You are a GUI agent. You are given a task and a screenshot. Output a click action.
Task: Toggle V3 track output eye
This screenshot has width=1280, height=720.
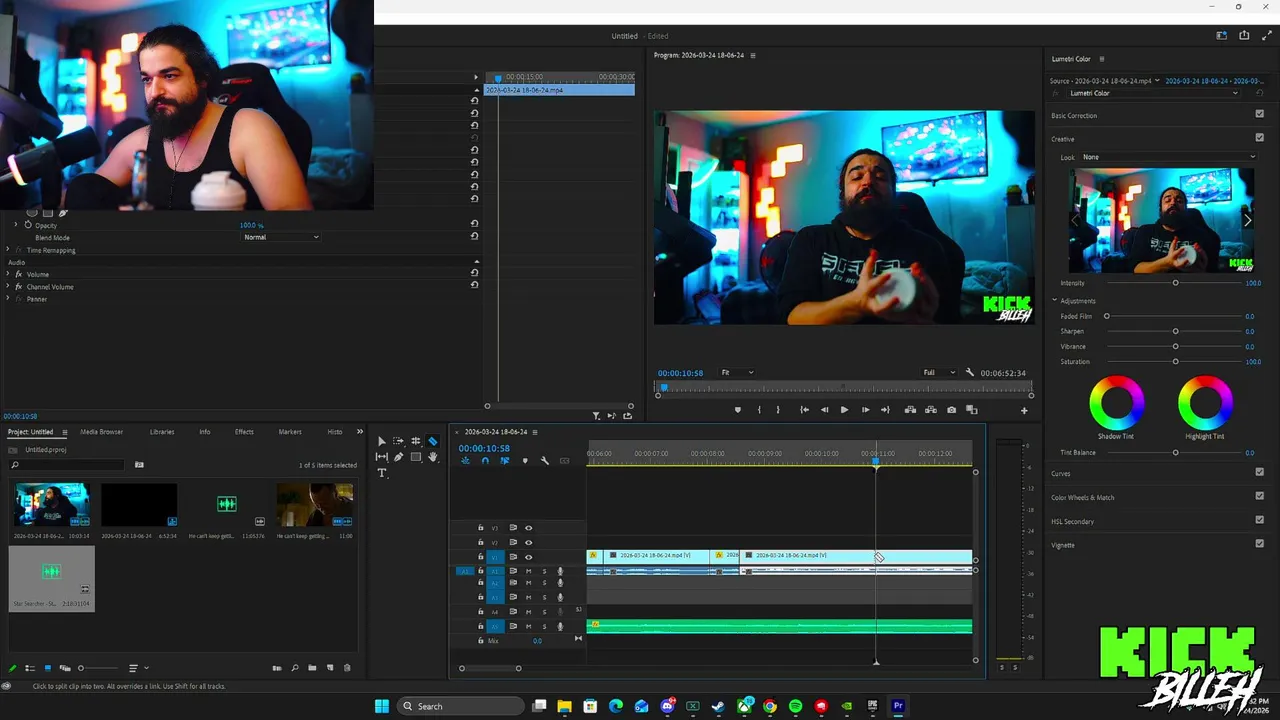(529, 528)
